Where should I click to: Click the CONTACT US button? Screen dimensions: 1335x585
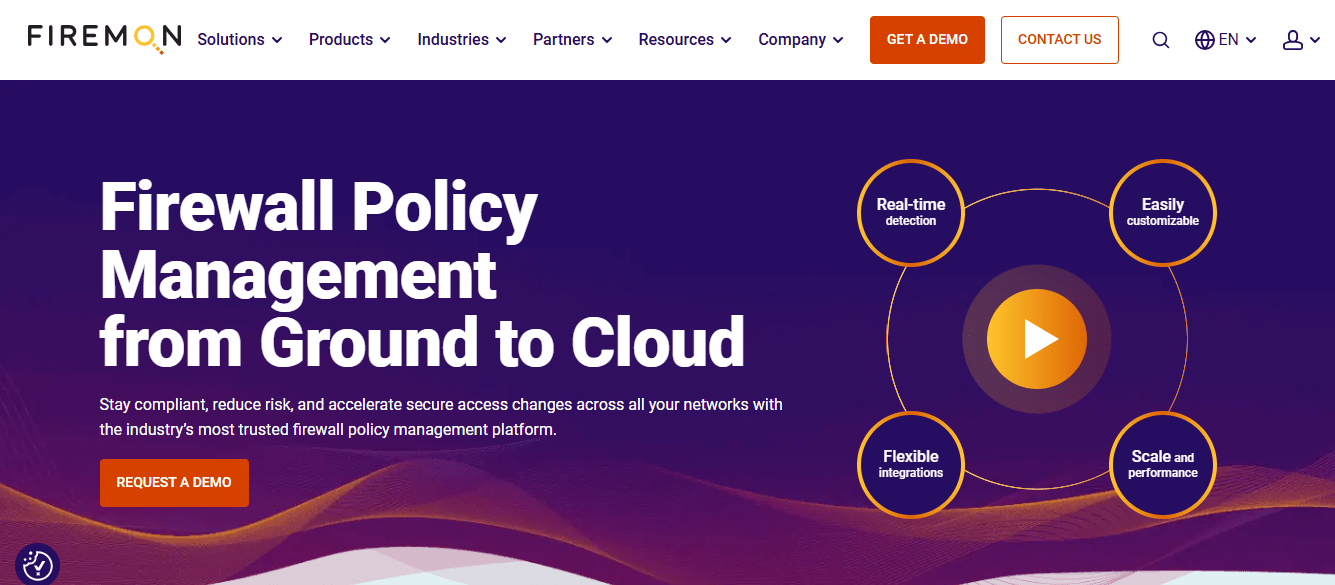(1059, 40)
